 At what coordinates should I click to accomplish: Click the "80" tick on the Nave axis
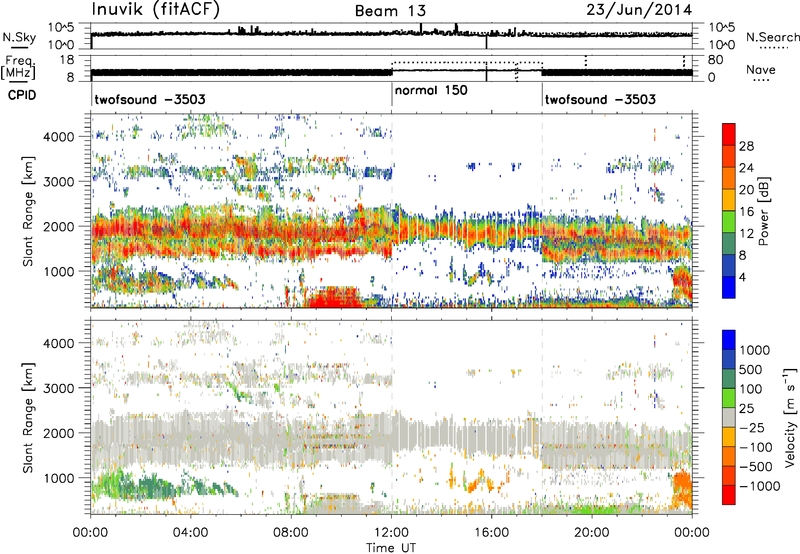(x=715, y=60)
